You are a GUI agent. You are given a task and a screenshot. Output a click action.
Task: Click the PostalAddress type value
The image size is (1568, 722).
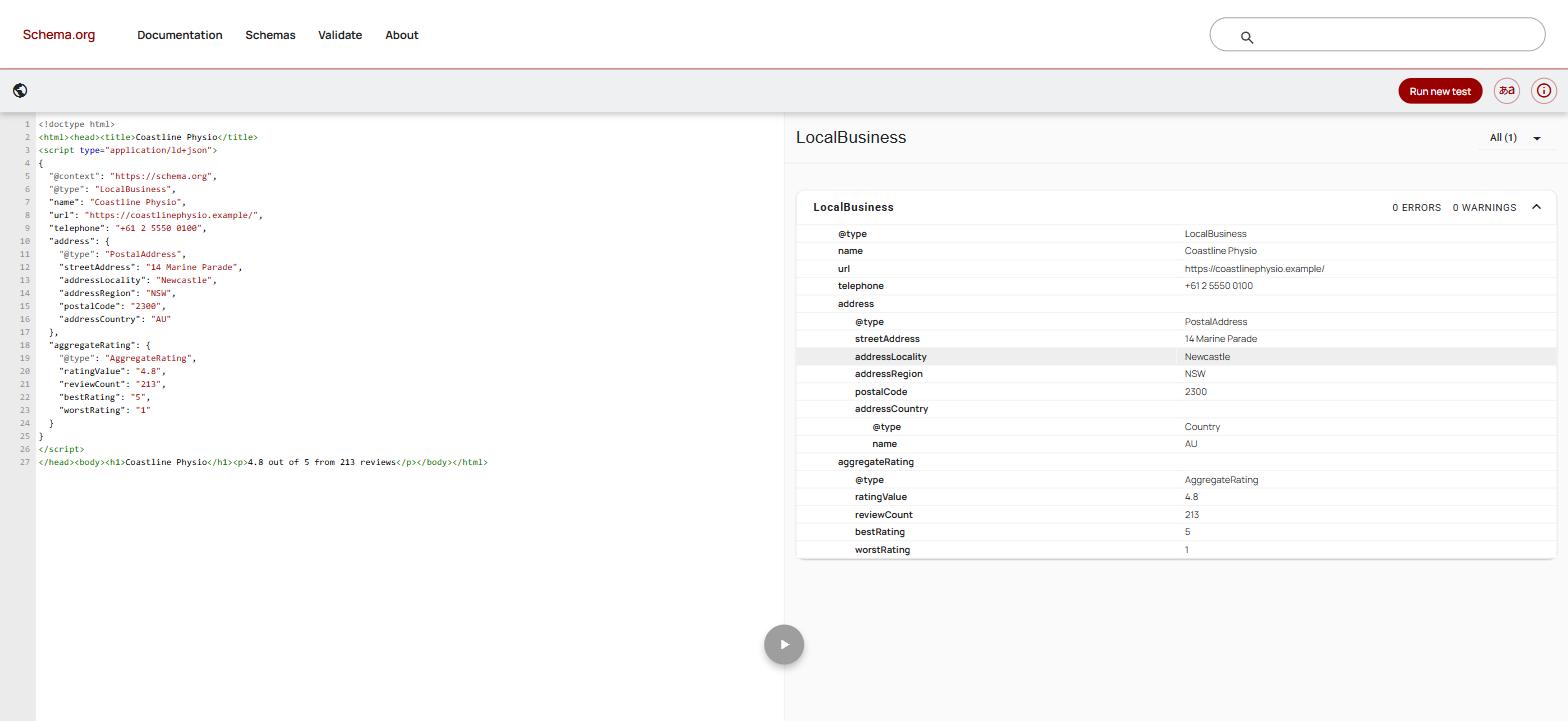1215,322
